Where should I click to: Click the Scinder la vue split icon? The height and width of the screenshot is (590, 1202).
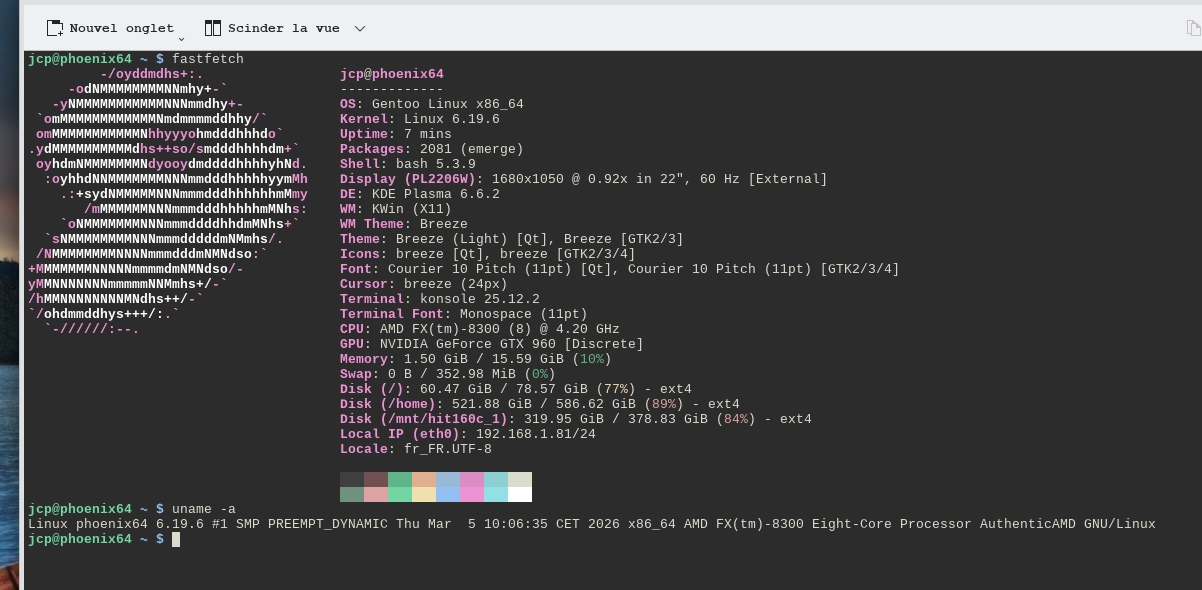(x=212, y=28)
